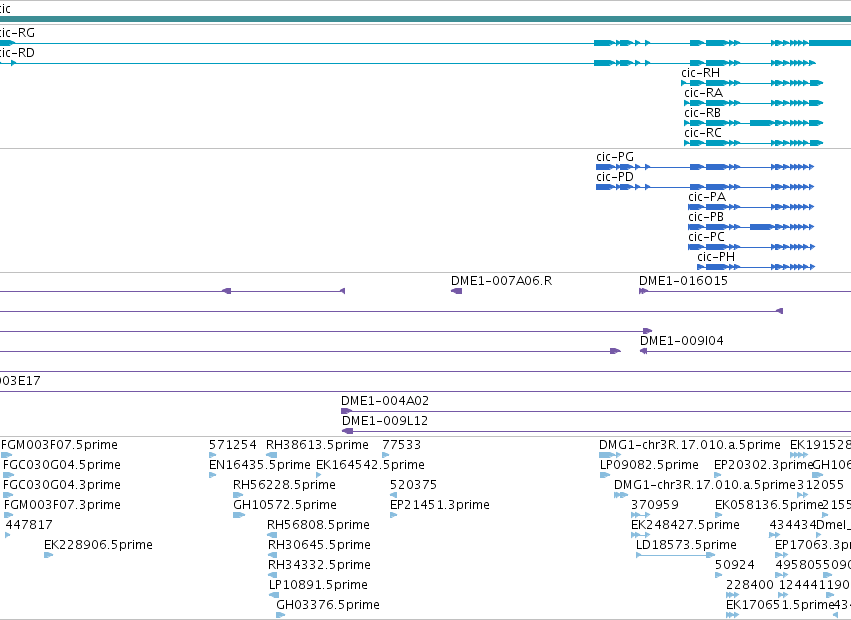Image resolution: width=851 pixels, height=620 pixels.
Task: Click the EK058136.5prime label
Action: 770,505
